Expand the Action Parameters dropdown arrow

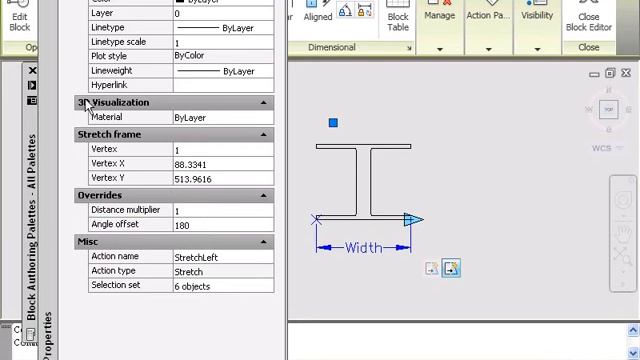489,49
